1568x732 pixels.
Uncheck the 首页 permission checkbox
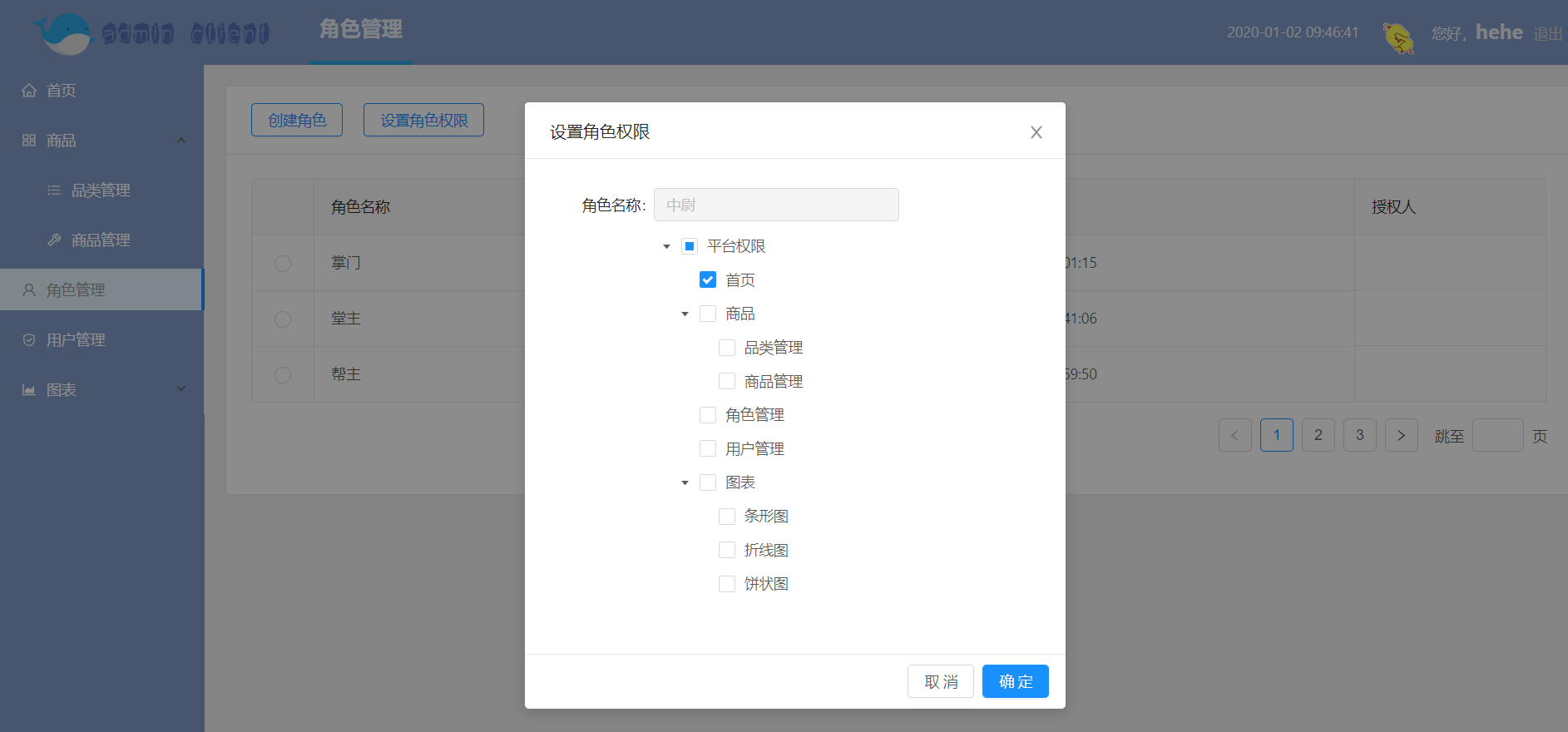coord(708,279)
